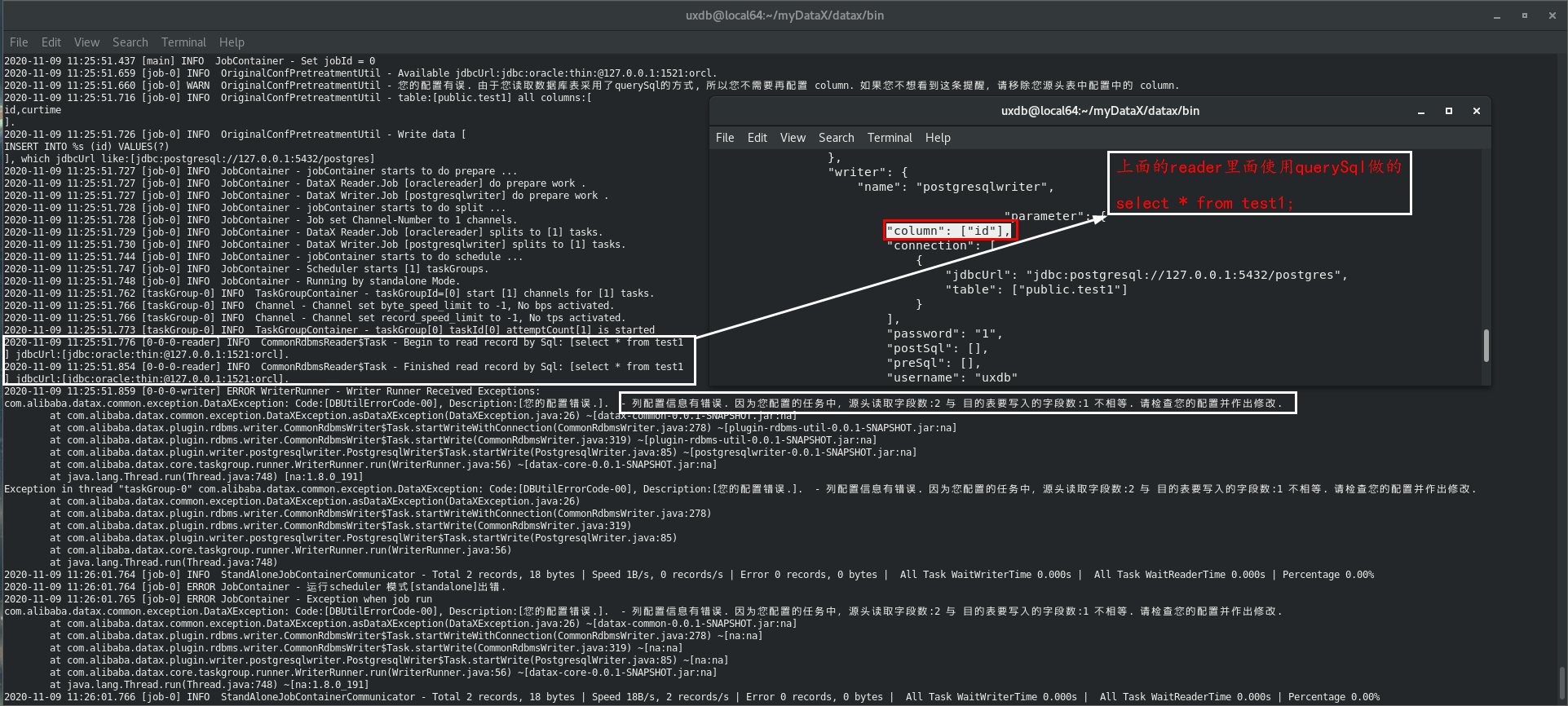The height and width of the screenshot is (706, 1568).
Task: Close the front terminal window
Action: pos(1477,111)
